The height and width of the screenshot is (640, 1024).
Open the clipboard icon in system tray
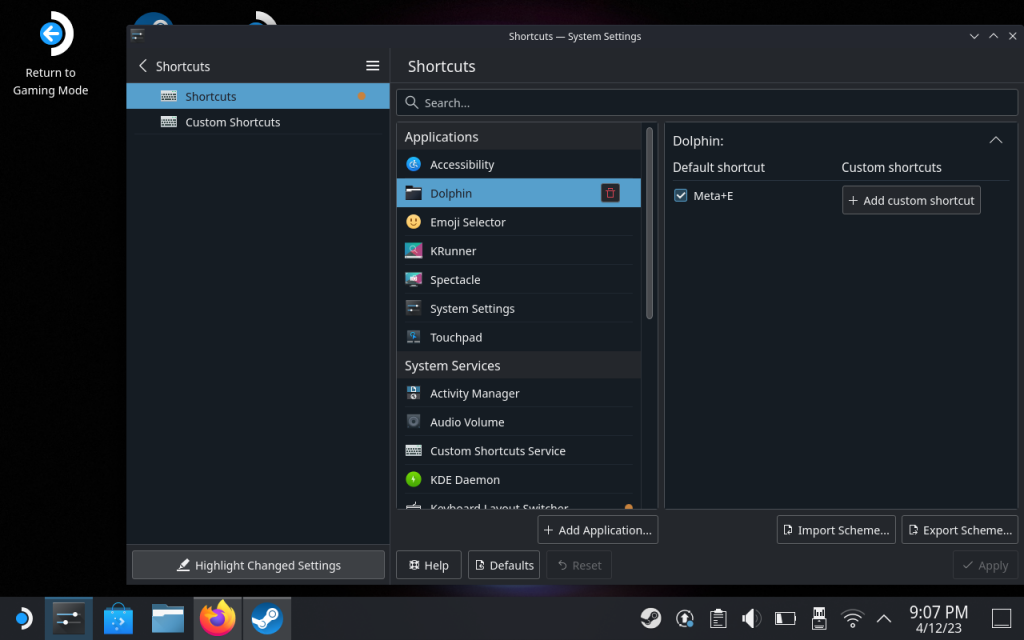coord(717,619)
